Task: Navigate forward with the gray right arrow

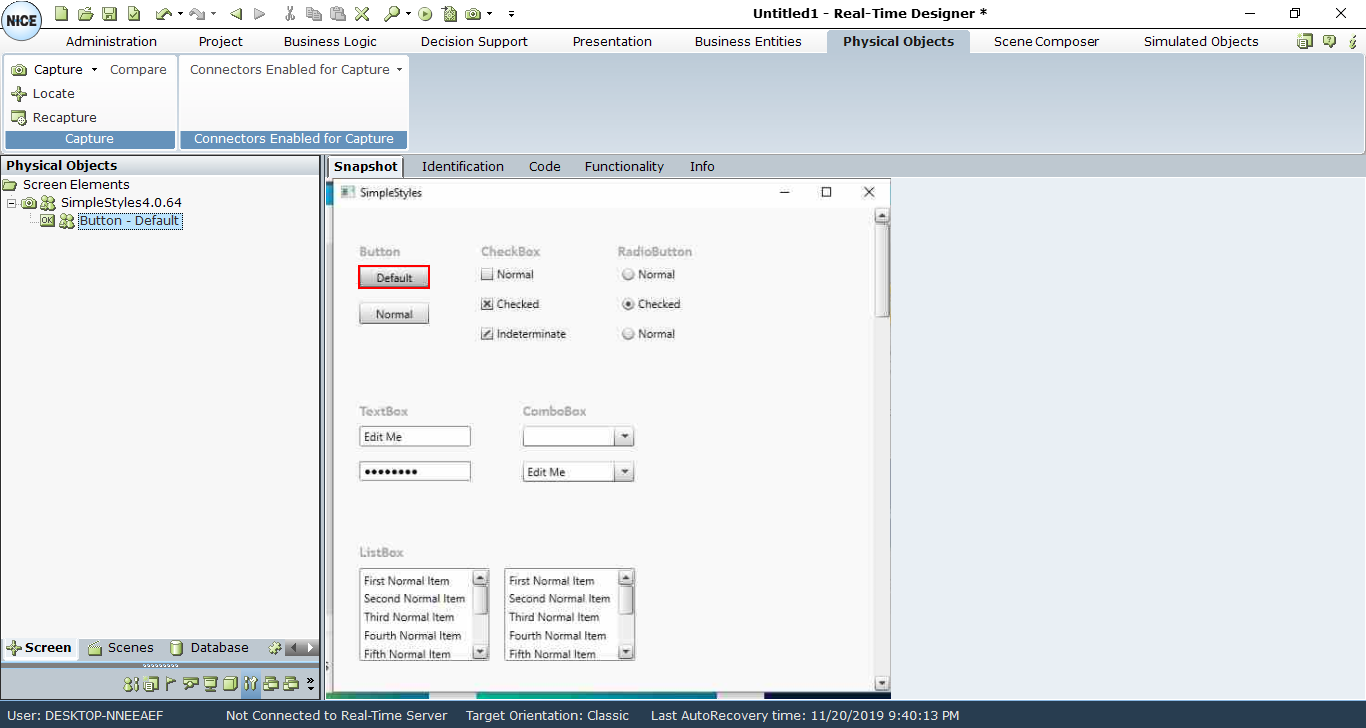Action: 260,13
